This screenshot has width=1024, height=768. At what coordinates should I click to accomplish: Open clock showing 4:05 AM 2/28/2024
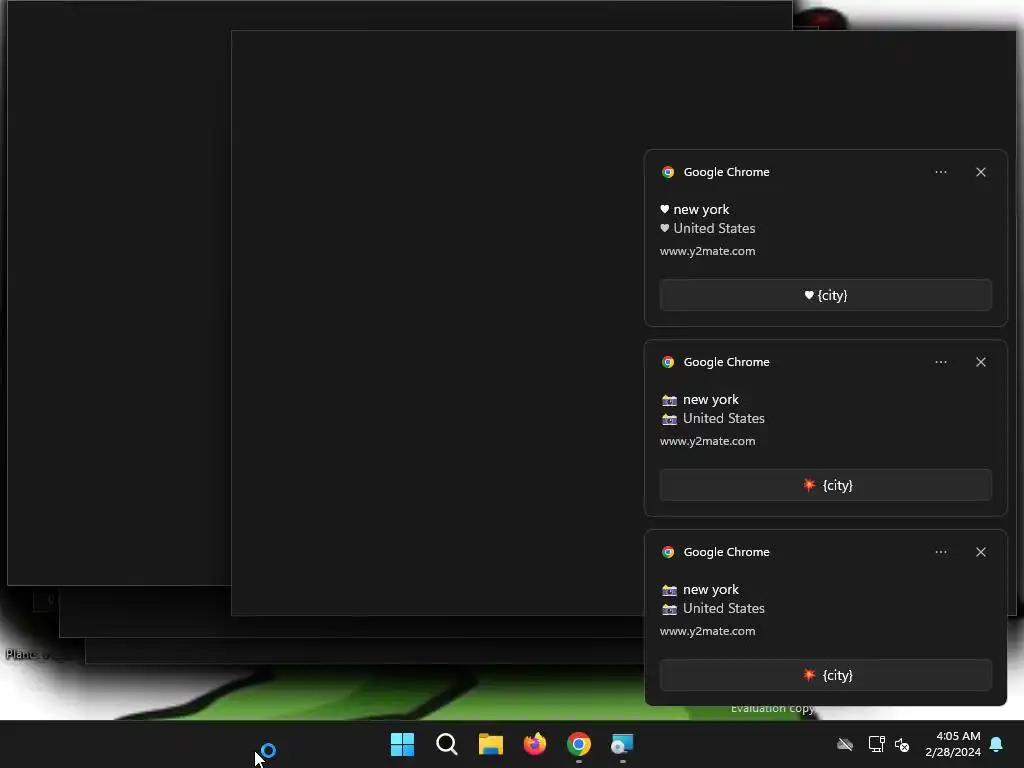pos(953,744)
